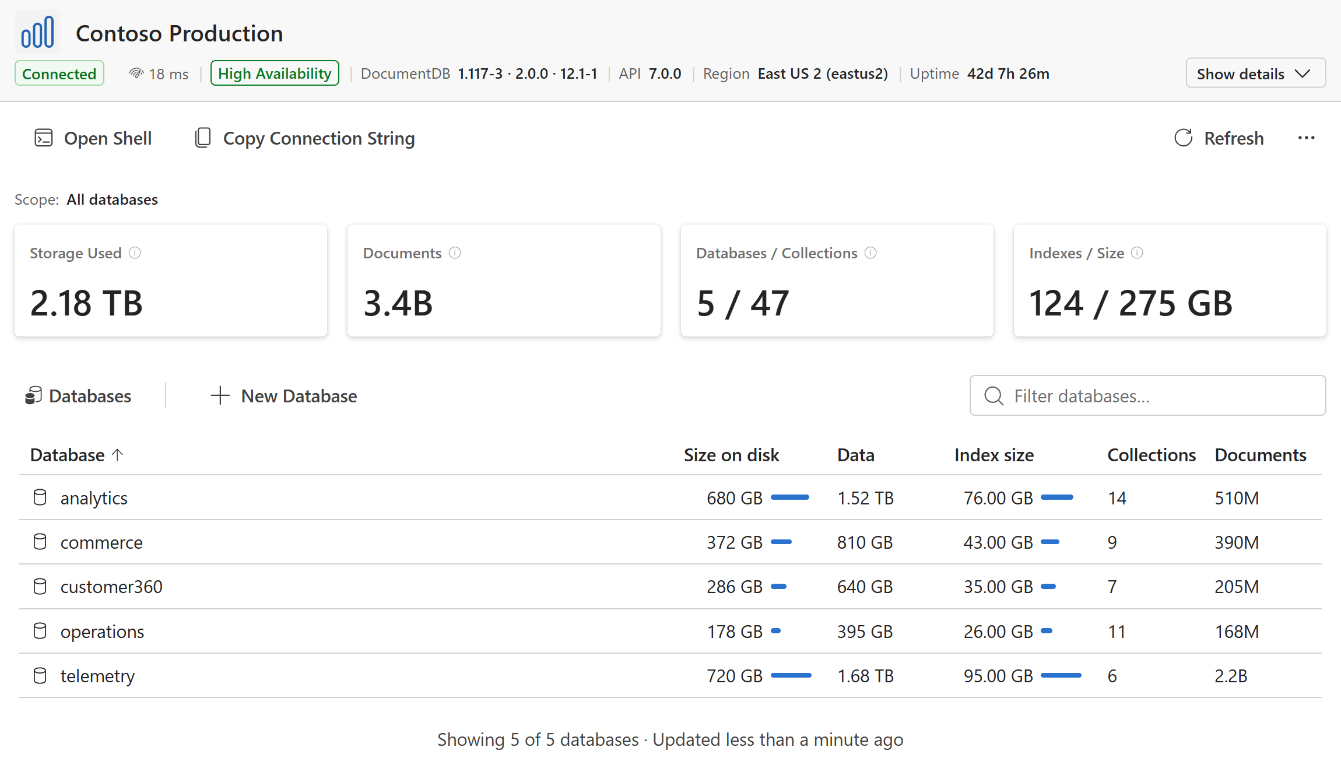Open the operations database name
Screen dimensions: 1341x768
click(102, 632)
